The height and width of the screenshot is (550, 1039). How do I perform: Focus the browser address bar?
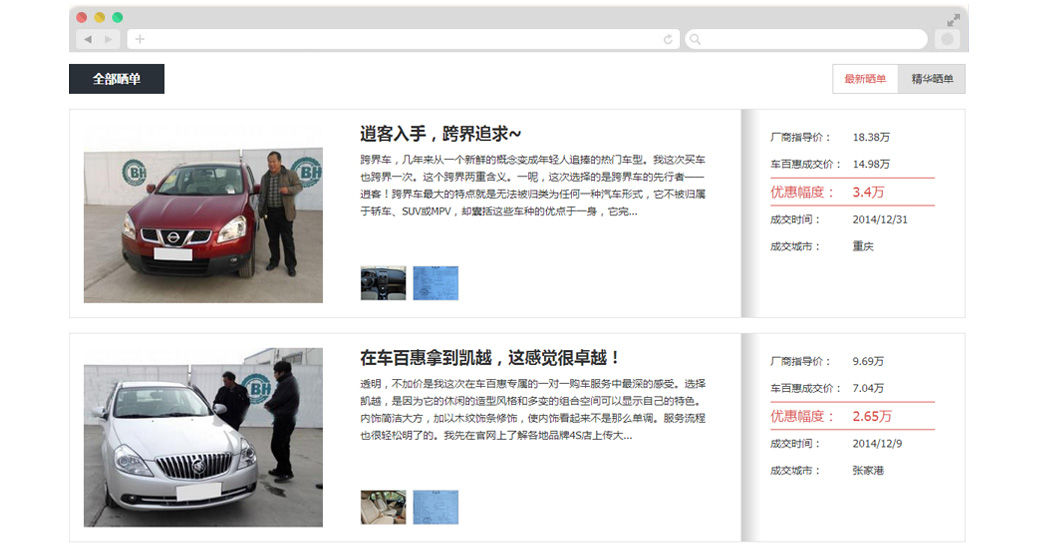(x=403, y=39)
